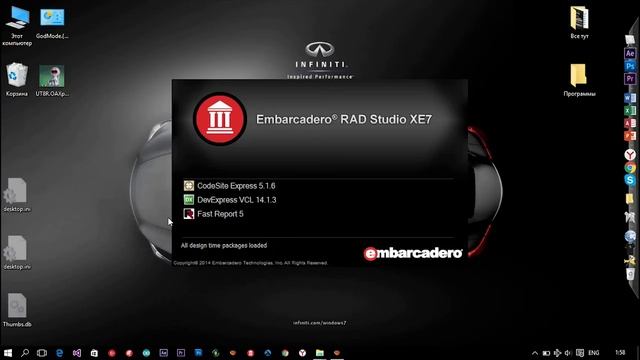The width and height of the screenshot is (640, 360).
Task: Open File Explorer taskbar icon
Action: (320, 353)
